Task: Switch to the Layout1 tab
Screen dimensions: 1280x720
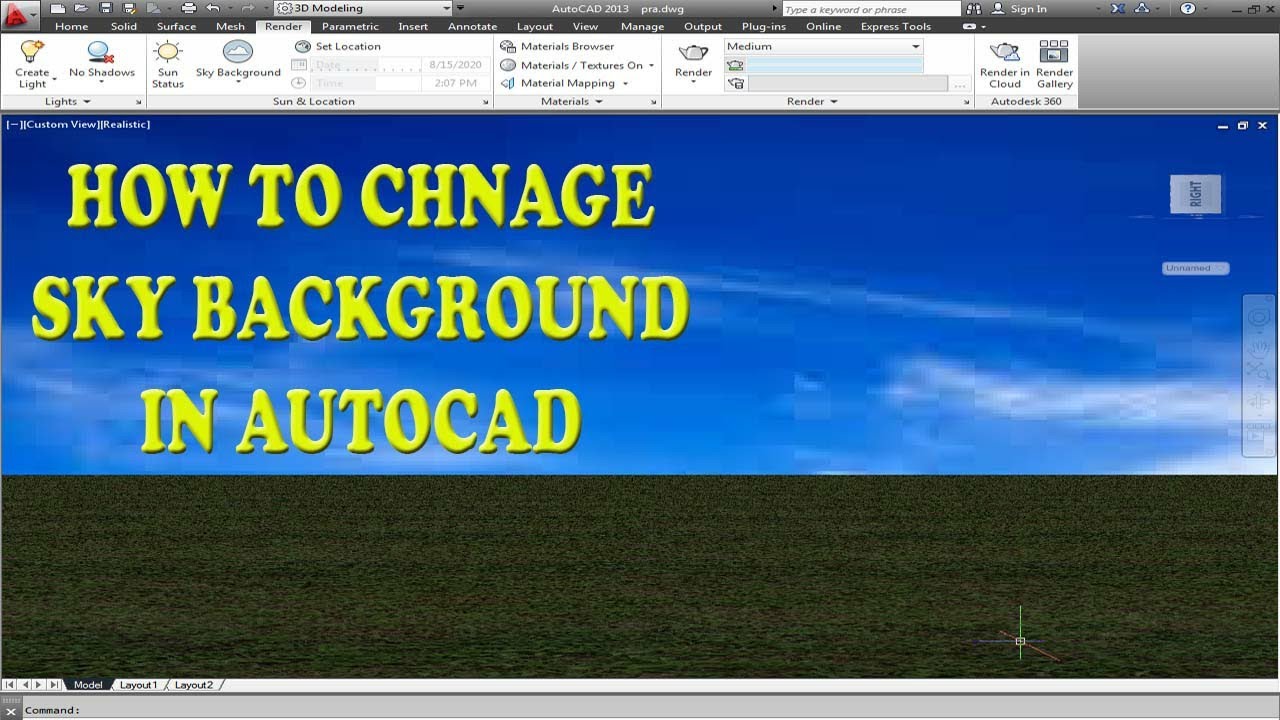Action: pyautogui.click(x=138, y=685)
